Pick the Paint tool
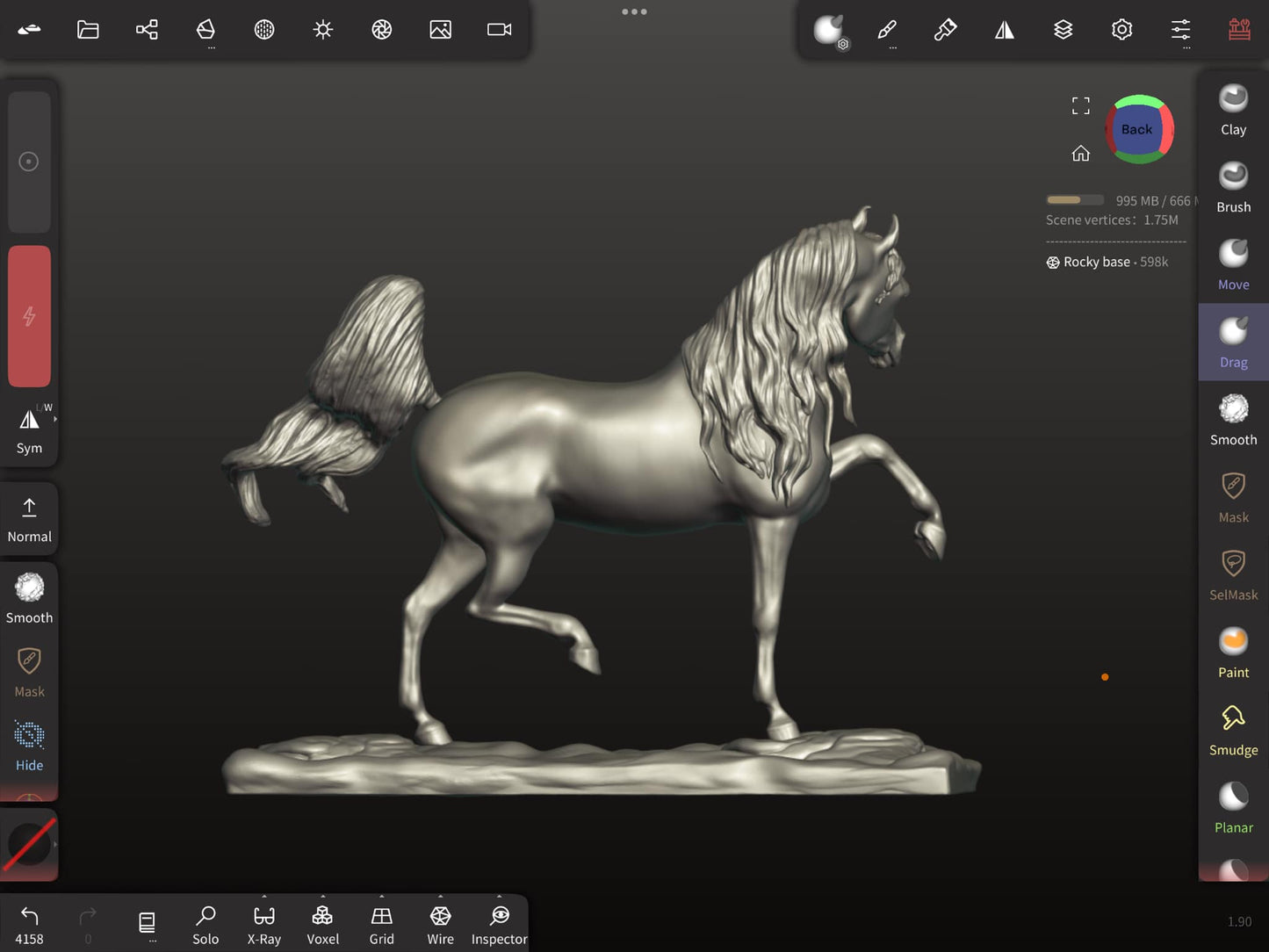 1233,653
